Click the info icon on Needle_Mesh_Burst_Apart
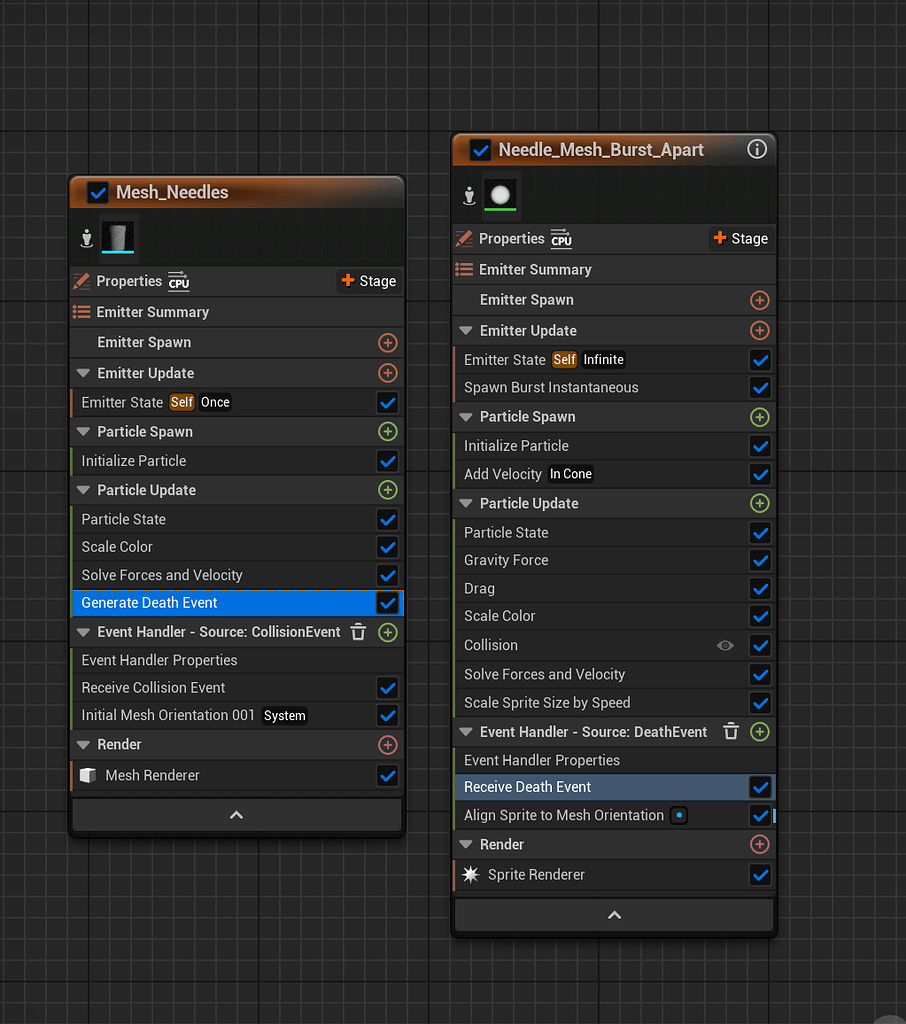 tap(757, 150)
